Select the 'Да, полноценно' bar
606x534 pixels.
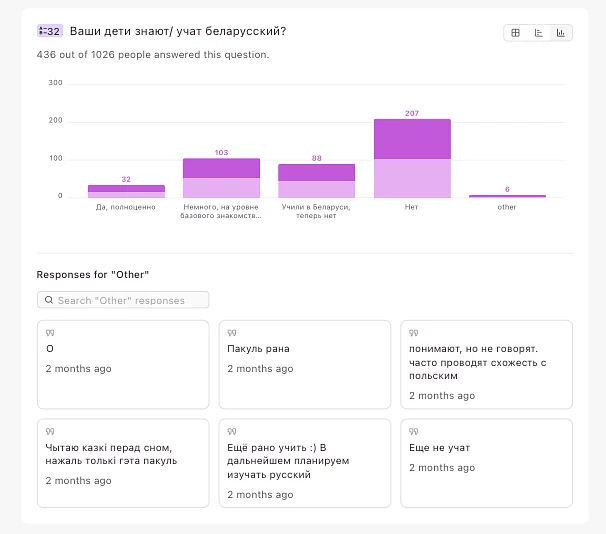point(126,190)
